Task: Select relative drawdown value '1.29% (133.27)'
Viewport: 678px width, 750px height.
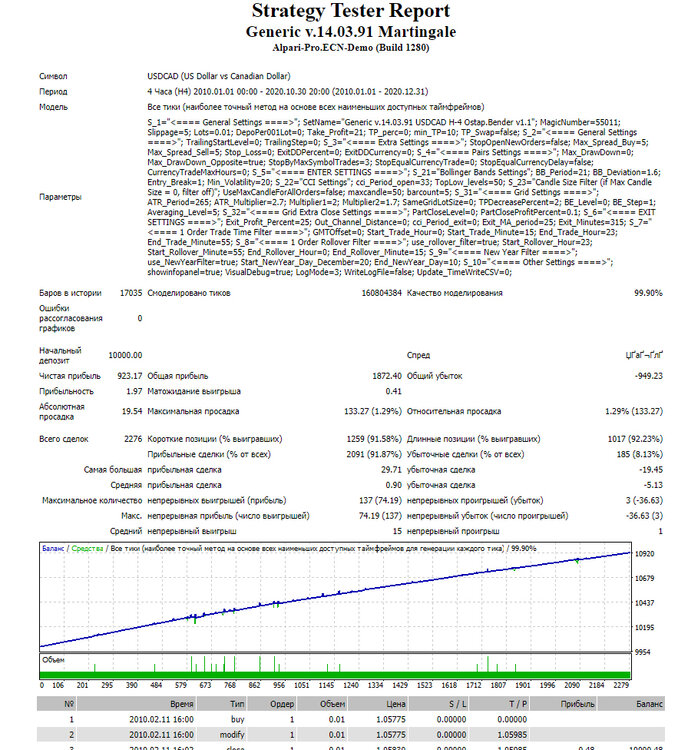Action: click(x=634, y=411)
